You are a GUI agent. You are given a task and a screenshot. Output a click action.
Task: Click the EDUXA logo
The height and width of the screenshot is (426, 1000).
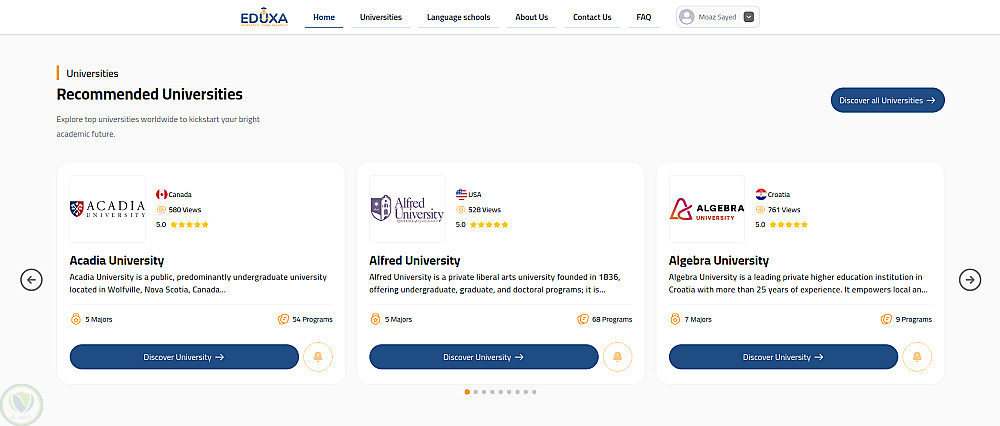click(x=264, y=17)
